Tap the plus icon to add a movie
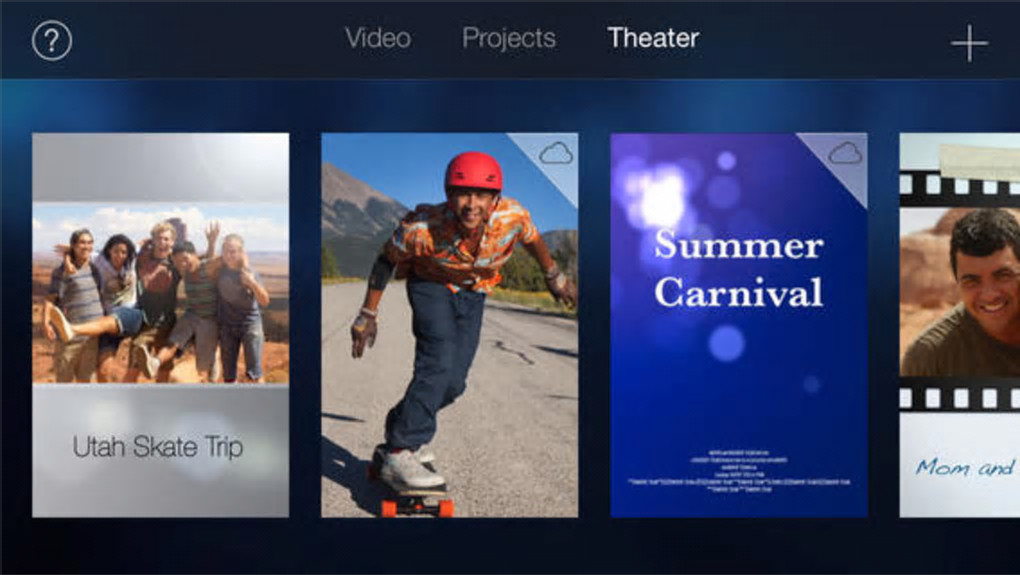 969,43
